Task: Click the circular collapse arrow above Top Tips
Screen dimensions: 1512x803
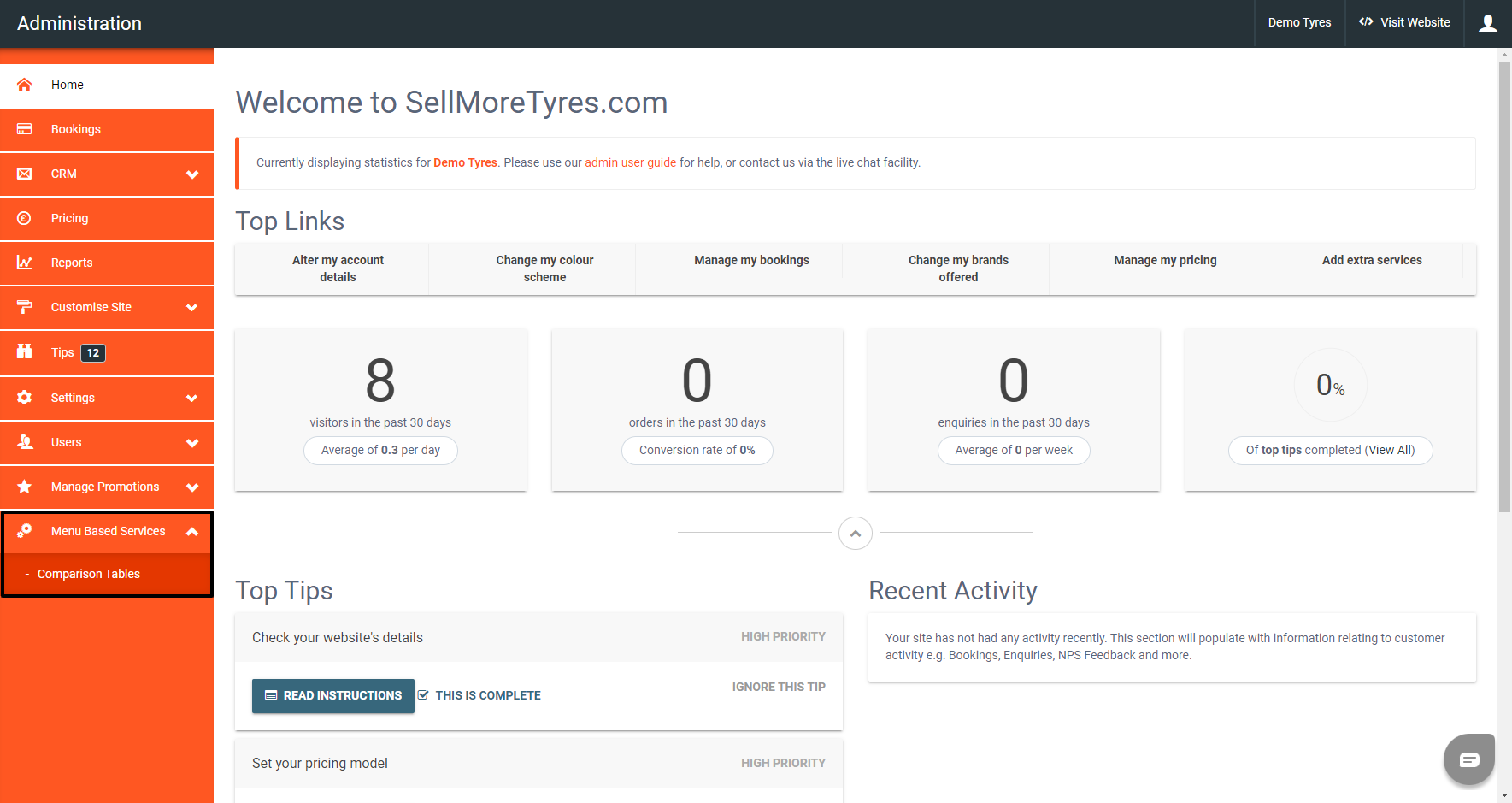Action: (x=856, y=533)
